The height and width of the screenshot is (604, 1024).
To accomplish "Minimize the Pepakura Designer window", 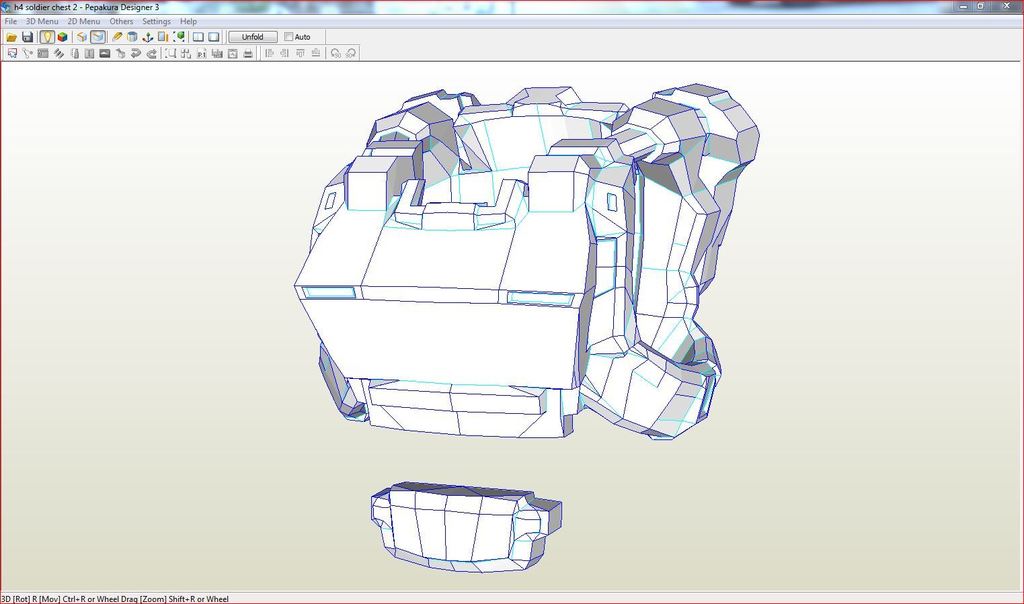I will (964, 6).
